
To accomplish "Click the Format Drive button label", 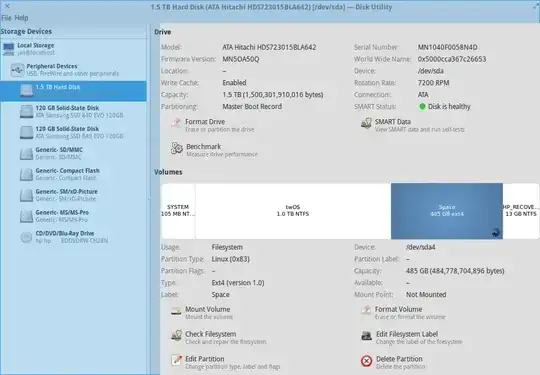I will [x=205, y=122].
